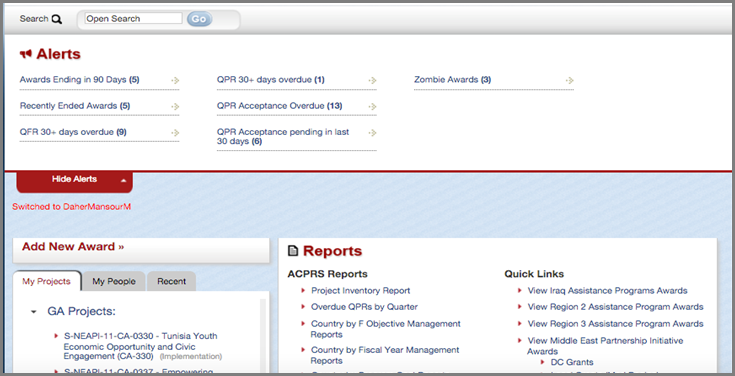
Task: Click arrow icon beside Zombie Awards
Action: click(570, 80)
